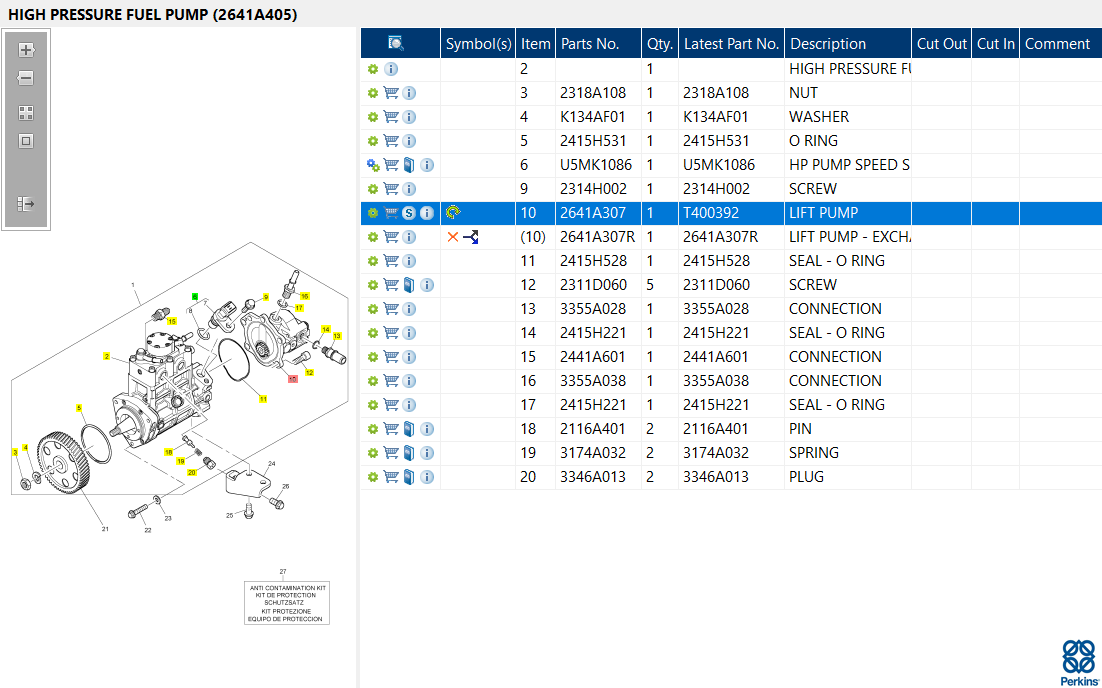The image size is (1102, 688).
Task: Open info icon on selected LIFT PUMP row
Action: (x=427, y=213)
